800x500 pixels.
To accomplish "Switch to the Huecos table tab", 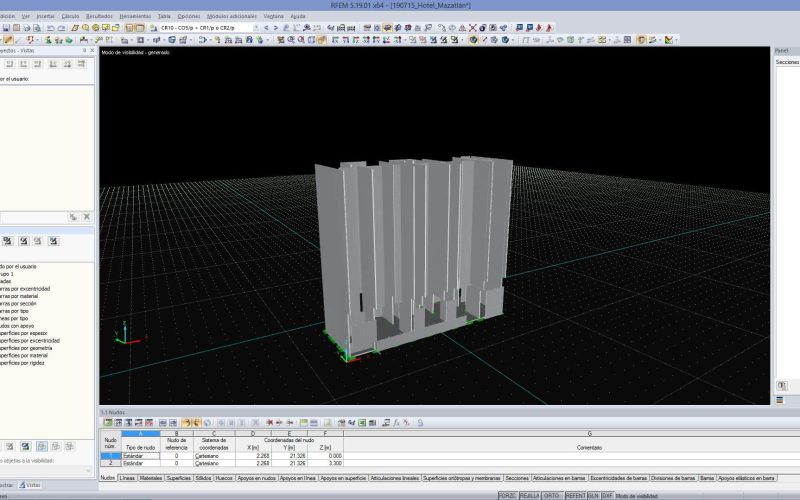I will [x=224, y=478].
